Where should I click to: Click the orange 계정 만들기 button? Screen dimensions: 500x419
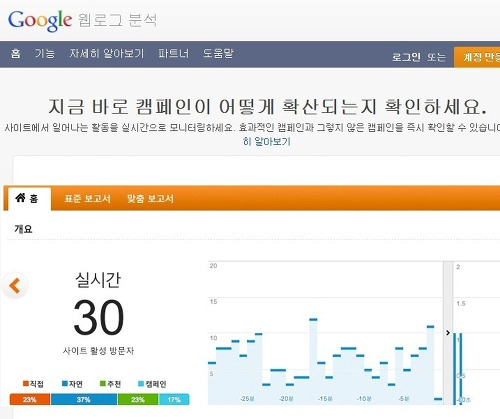click(477, 57)
